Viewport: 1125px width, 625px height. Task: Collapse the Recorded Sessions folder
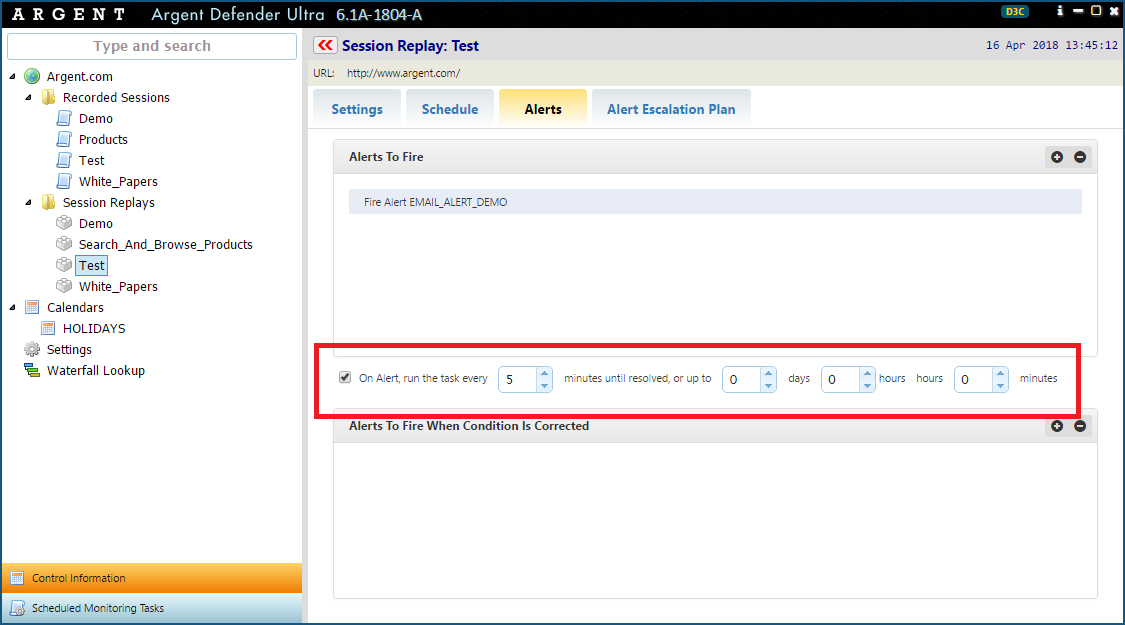(29, 98)
